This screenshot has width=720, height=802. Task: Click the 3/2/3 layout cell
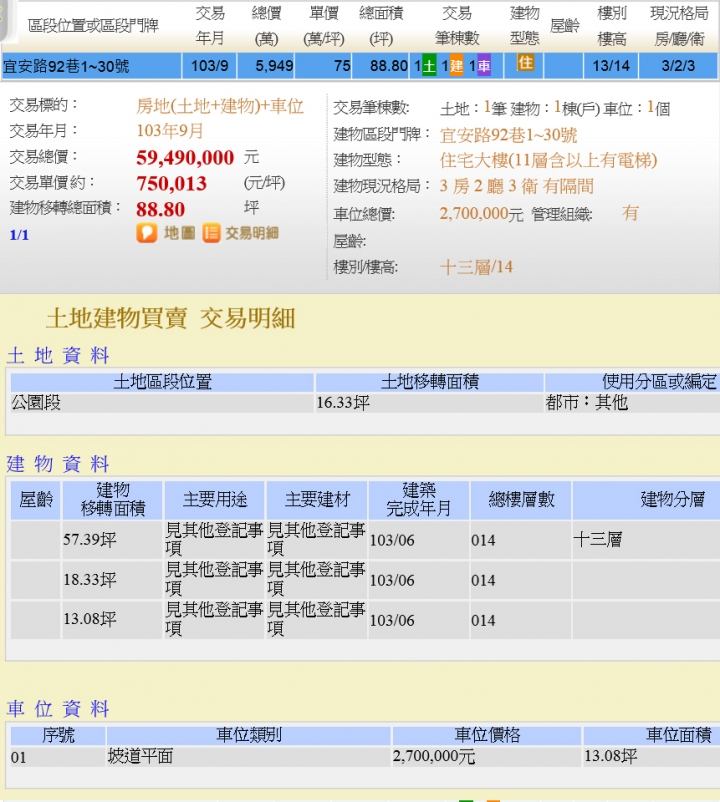678,66
